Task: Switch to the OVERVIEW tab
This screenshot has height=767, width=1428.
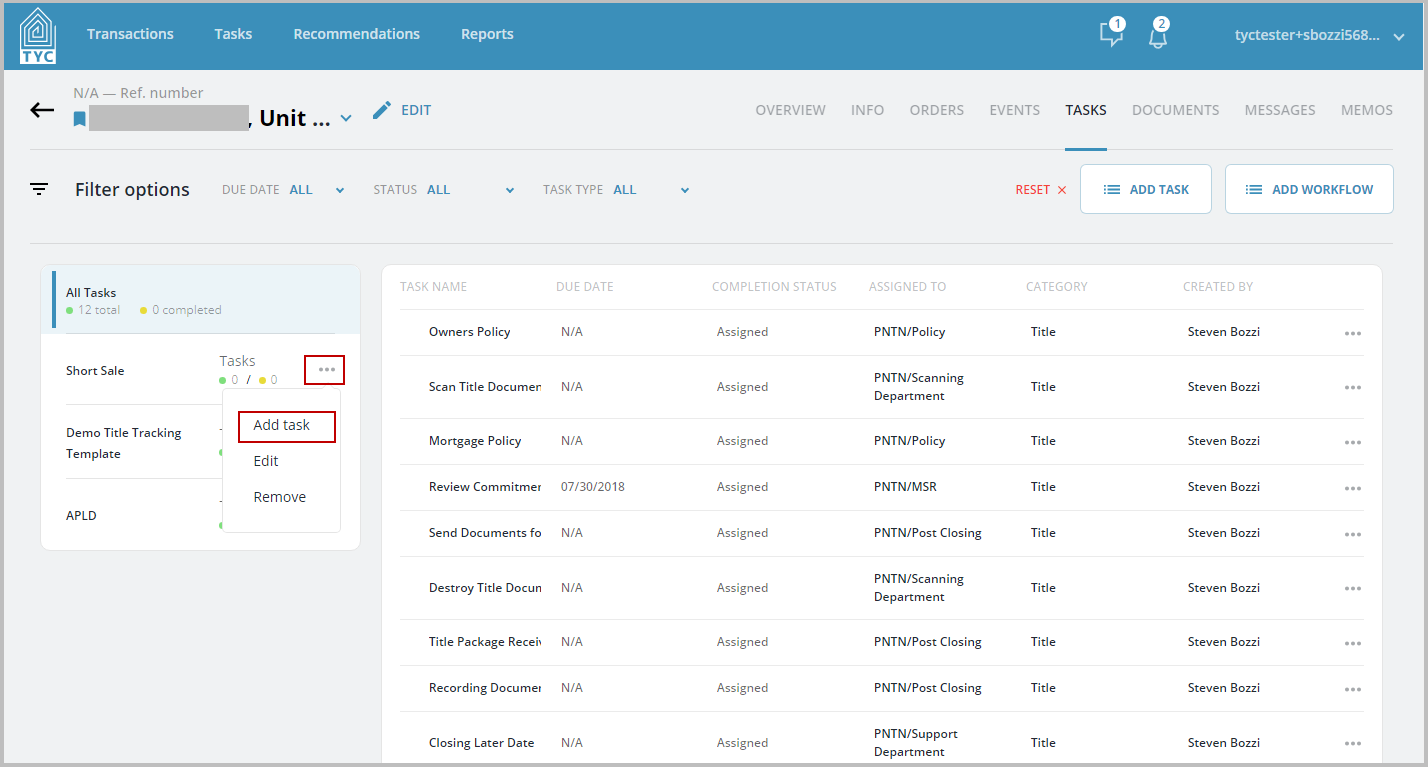Action: (x=790, y=110)
